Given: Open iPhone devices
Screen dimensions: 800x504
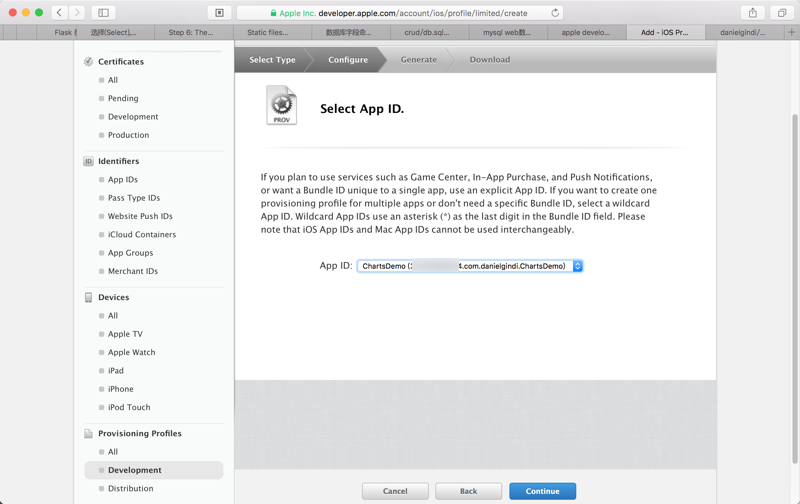Looking at the screenshot, I should point(120,389).
